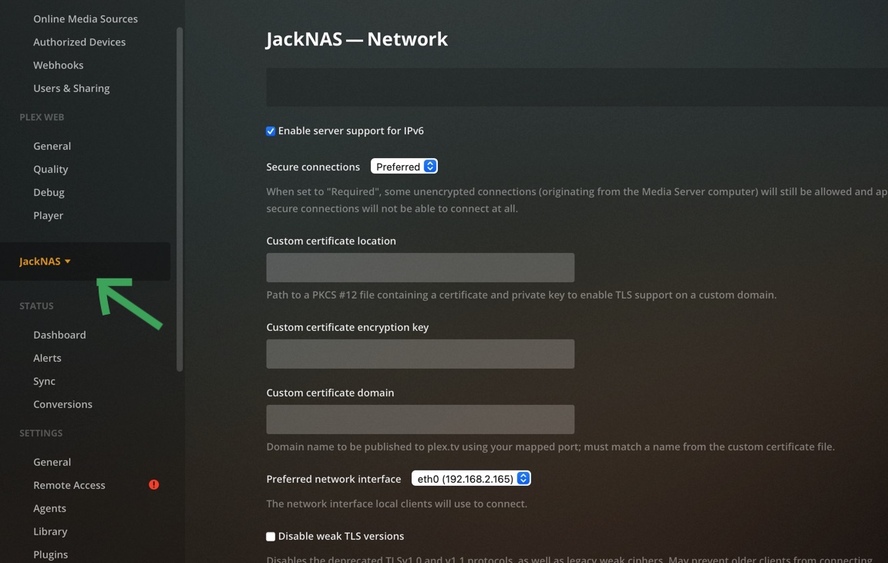Open Player settings page
Image resolution: width=888 pixels, height=563 pixels.
(48, 216)
